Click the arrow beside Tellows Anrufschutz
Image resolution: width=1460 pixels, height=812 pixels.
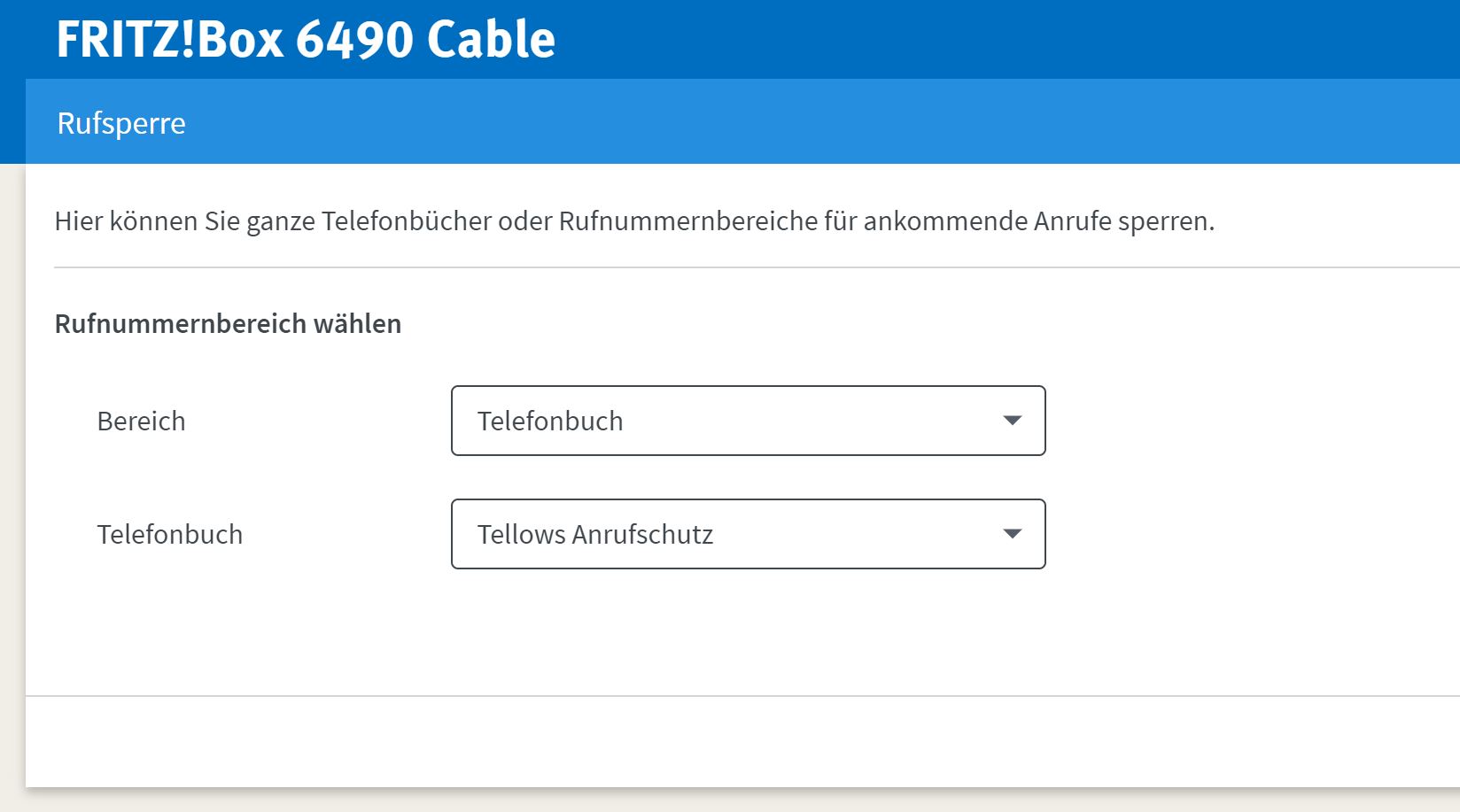click(1012, 534)
